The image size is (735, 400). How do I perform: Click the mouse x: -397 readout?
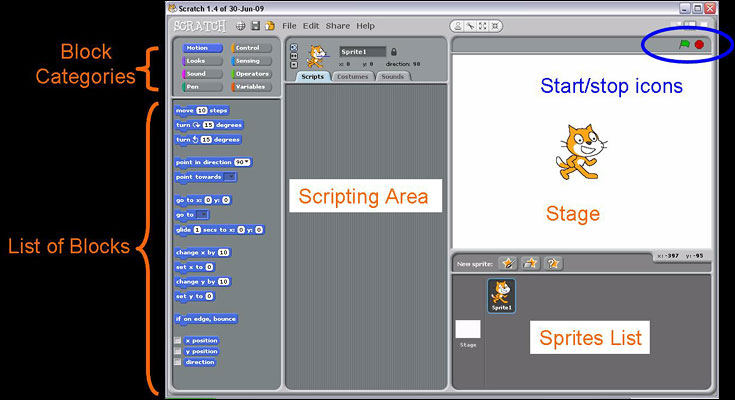[668, 256]
